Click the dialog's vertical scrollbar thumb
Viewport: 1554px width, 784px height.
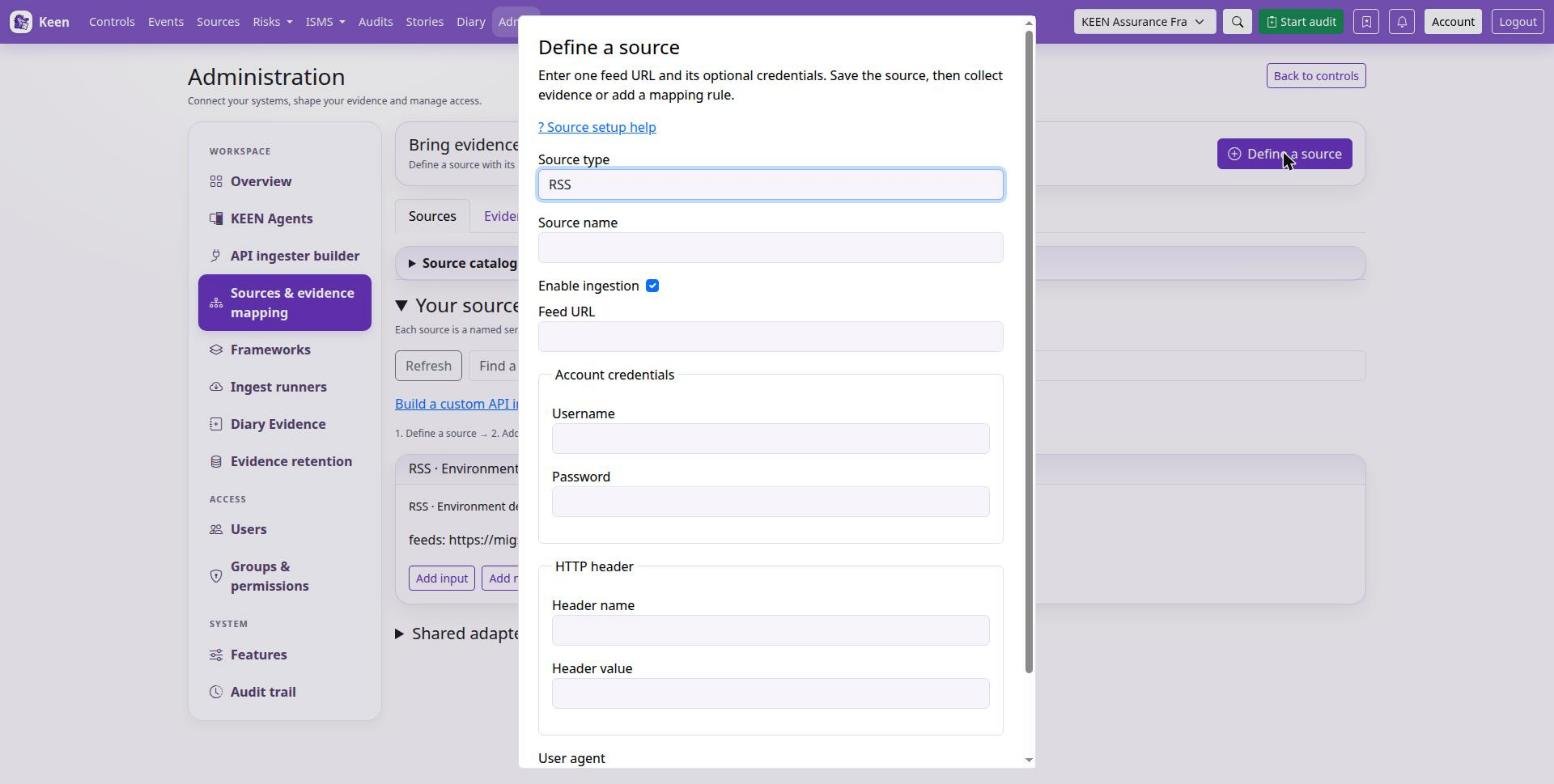tap(1028, 352)
